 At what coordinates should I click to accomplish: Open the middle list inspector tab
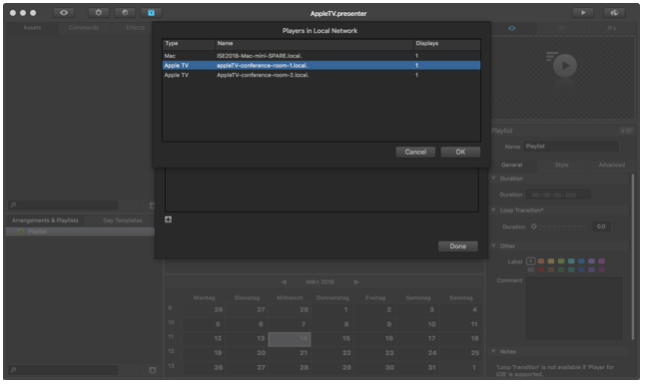tap(561, 28)
